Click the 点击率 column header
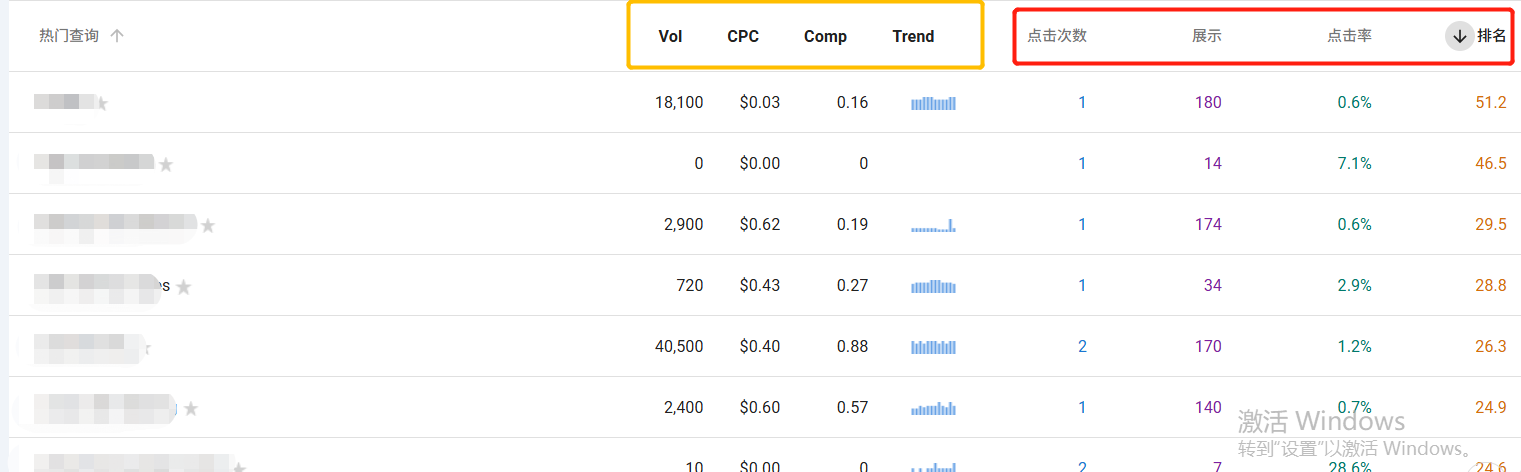The image size is (1521, 472). click(x=1349, y=36)
